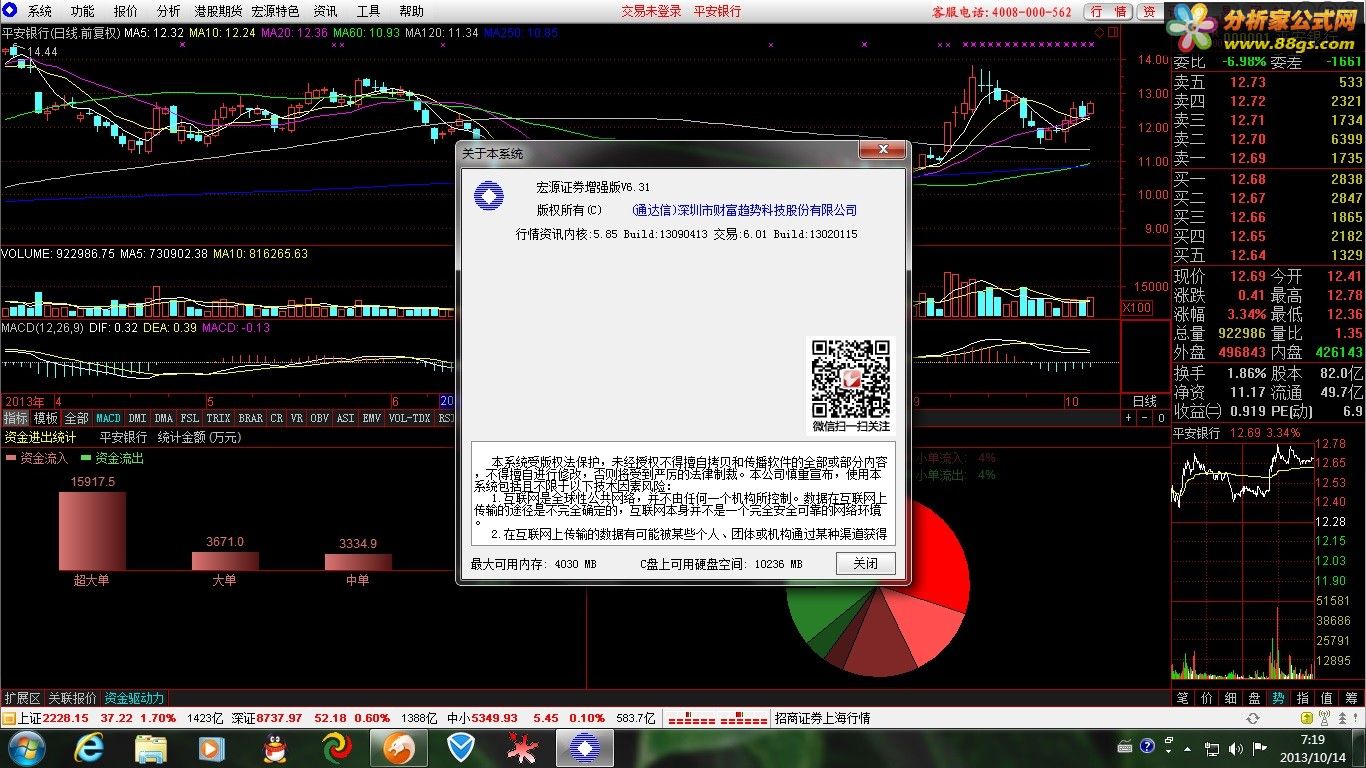The width and height of the screenshot is (1366, 768).
Task: Open the 帮助 menu
Action: pos(411,11)
